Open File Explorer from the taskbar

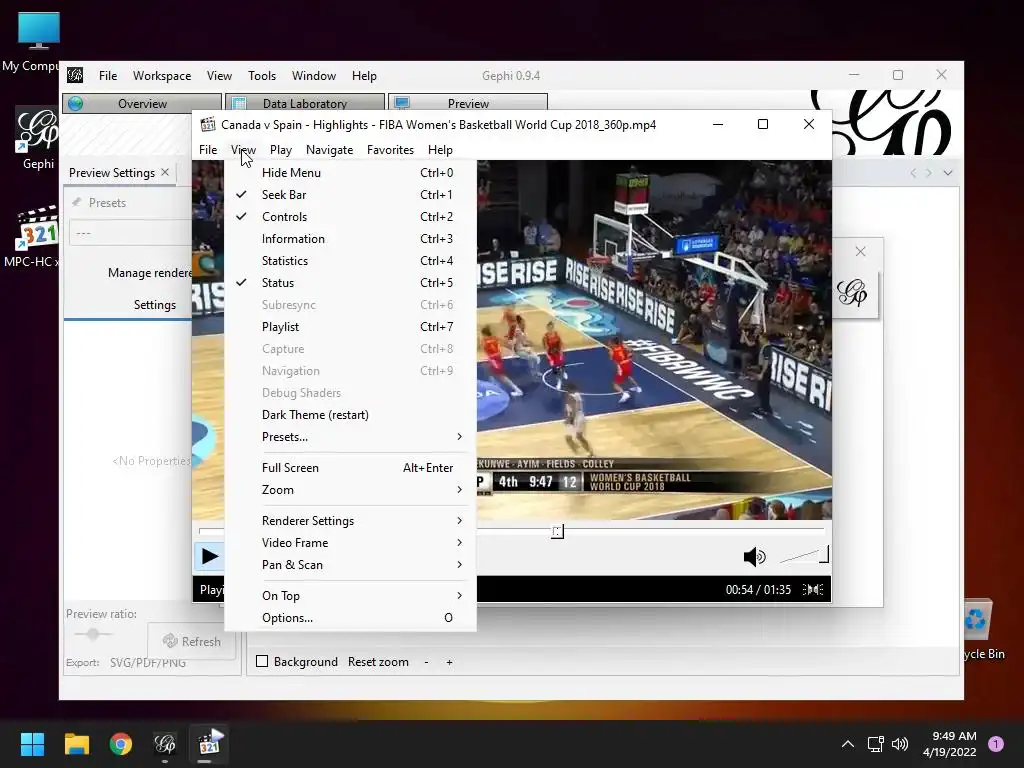76,743
